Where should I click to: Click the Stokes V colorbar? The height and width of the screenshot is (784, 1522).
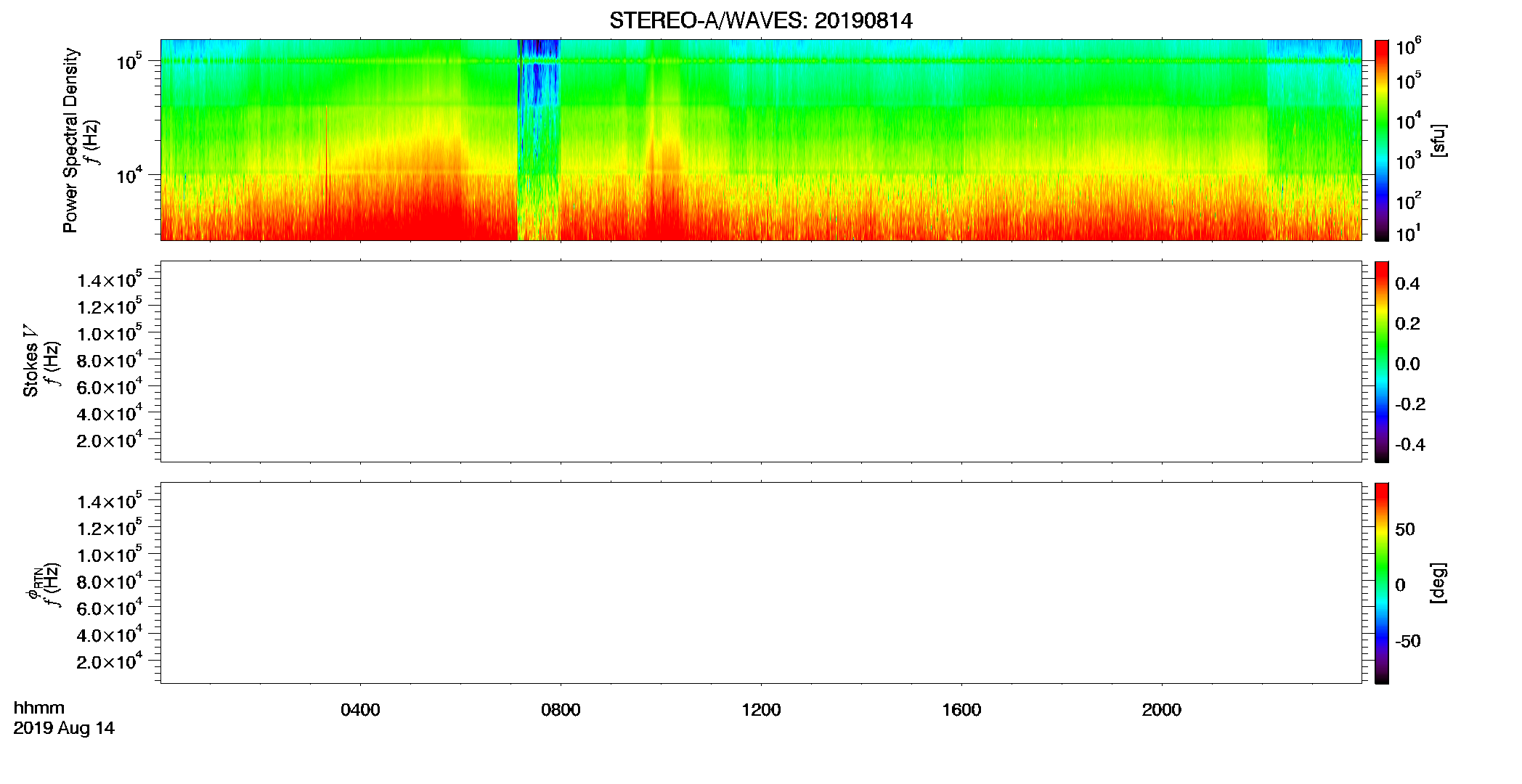click(1382, 362)
